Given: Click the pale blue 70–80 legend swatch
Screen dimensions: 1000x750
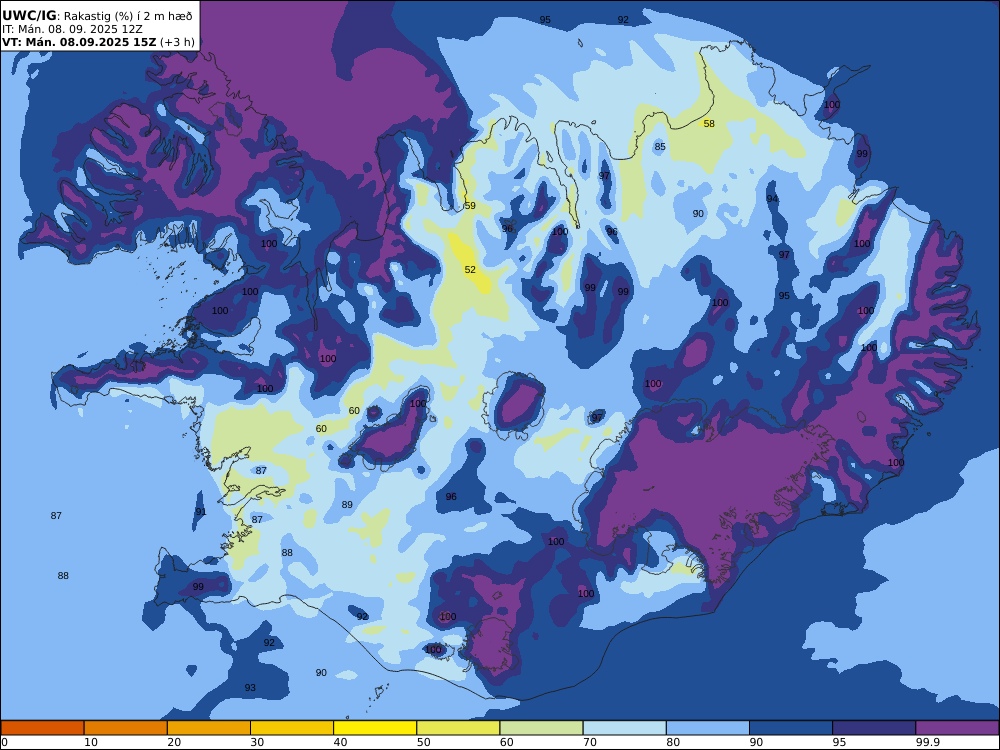Looking at the screenshot, I should click(624, 728).
